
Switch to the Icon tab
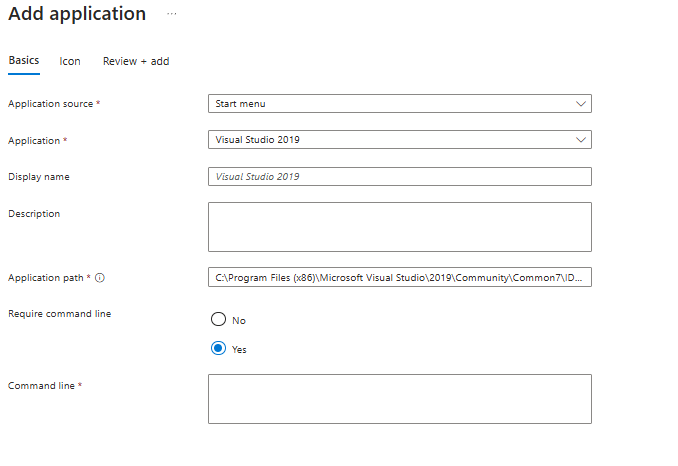70,61
